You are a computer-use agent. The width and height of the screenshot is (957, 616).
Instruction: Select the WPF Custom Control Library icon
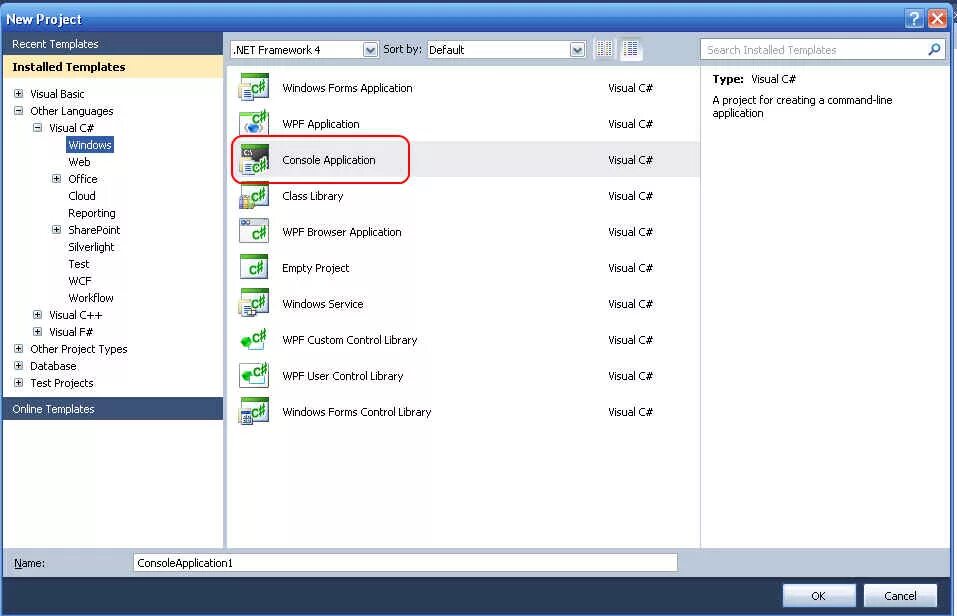tap(253, 340)
